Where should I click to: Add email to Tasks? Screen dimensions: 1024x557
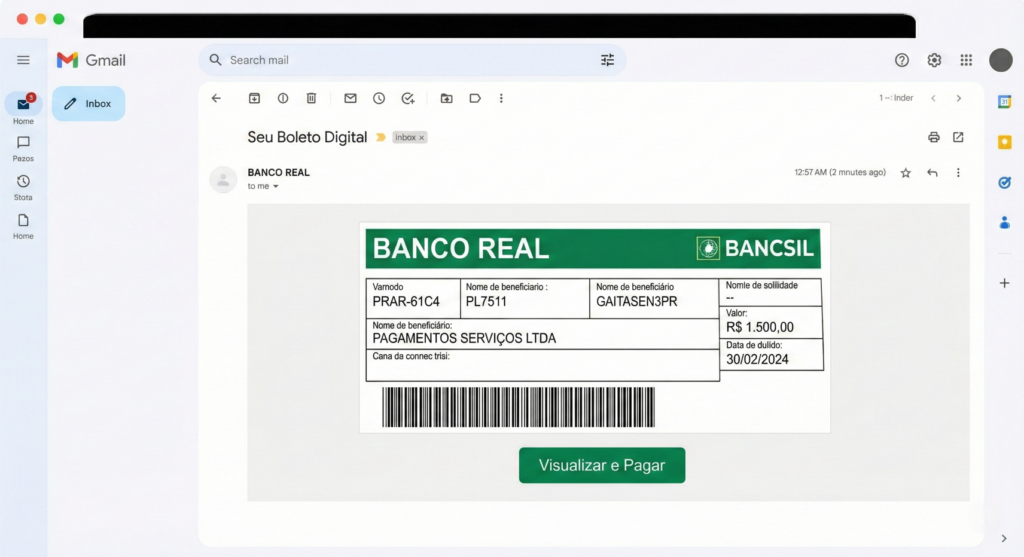click(x=408, y=98)
